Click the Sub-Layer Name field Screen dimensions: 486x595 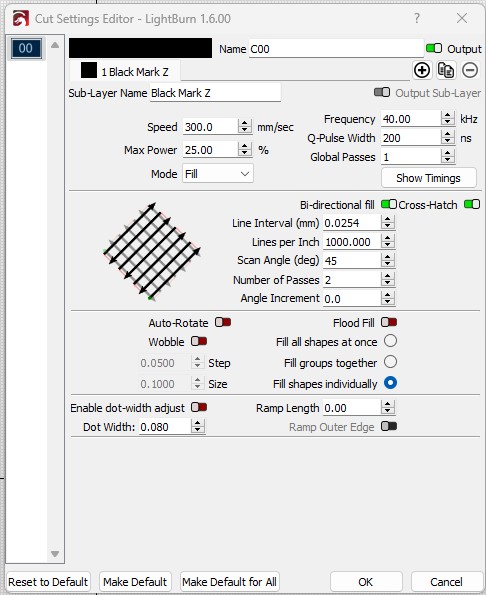point(215,93)
